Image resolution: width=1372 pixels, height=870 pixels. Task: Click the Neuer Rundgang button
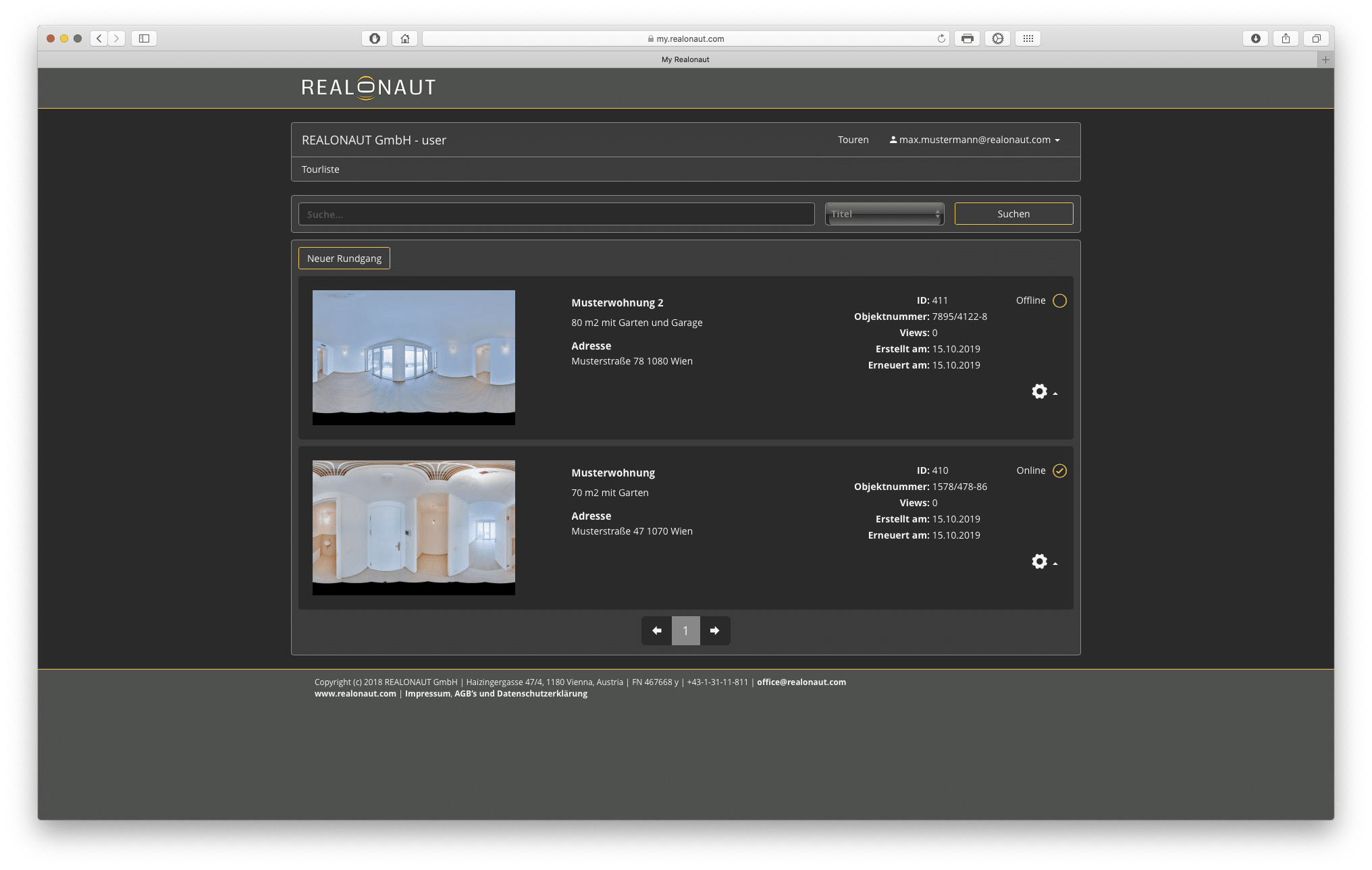(344, 259)
